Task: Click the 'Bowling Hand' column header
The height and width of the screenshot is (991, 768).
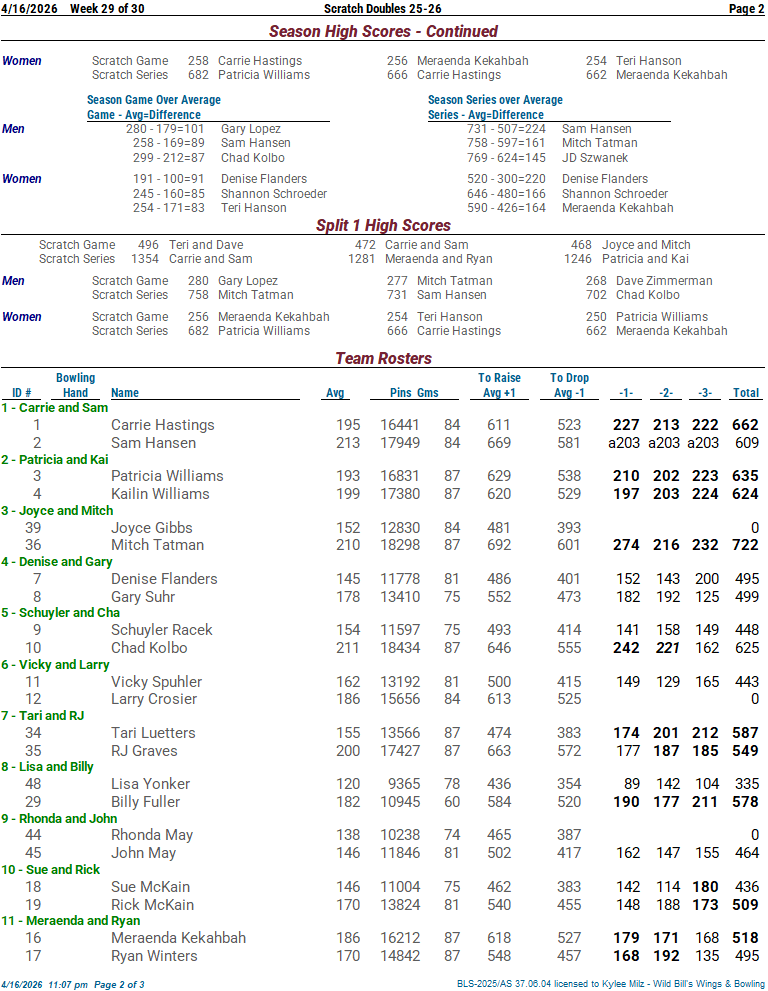Action: point(75,386)
